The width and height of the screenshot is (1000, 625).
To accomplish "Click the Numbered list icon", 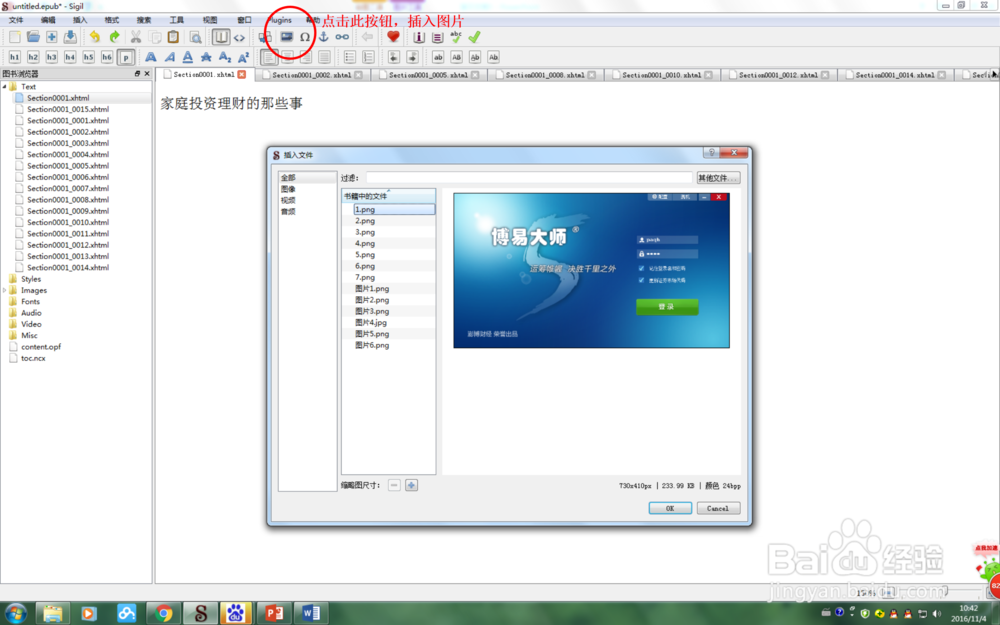I will 368,57.
